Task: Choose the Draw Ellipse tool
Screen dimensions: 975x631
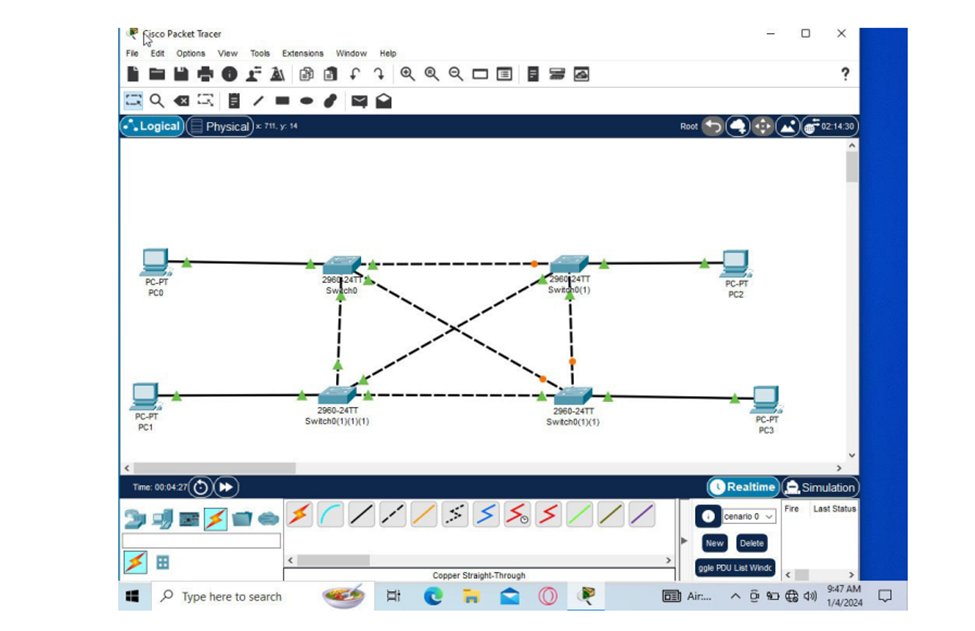Action: click(307, 101)
